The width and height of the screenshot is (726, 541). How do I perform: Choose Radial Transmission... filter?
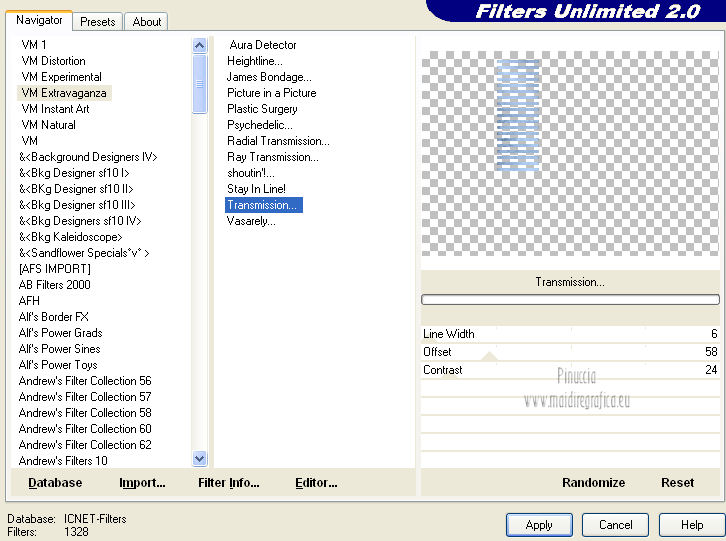[278, 141]
